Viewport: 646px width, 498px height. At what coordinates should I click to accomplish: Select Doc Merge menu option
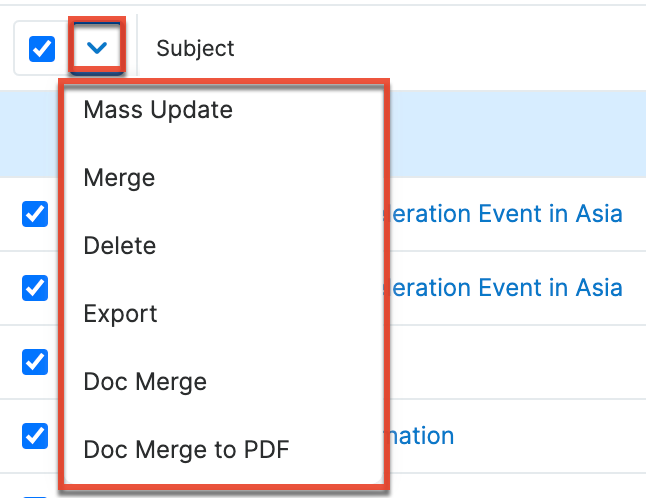click(x=145, y=382)
